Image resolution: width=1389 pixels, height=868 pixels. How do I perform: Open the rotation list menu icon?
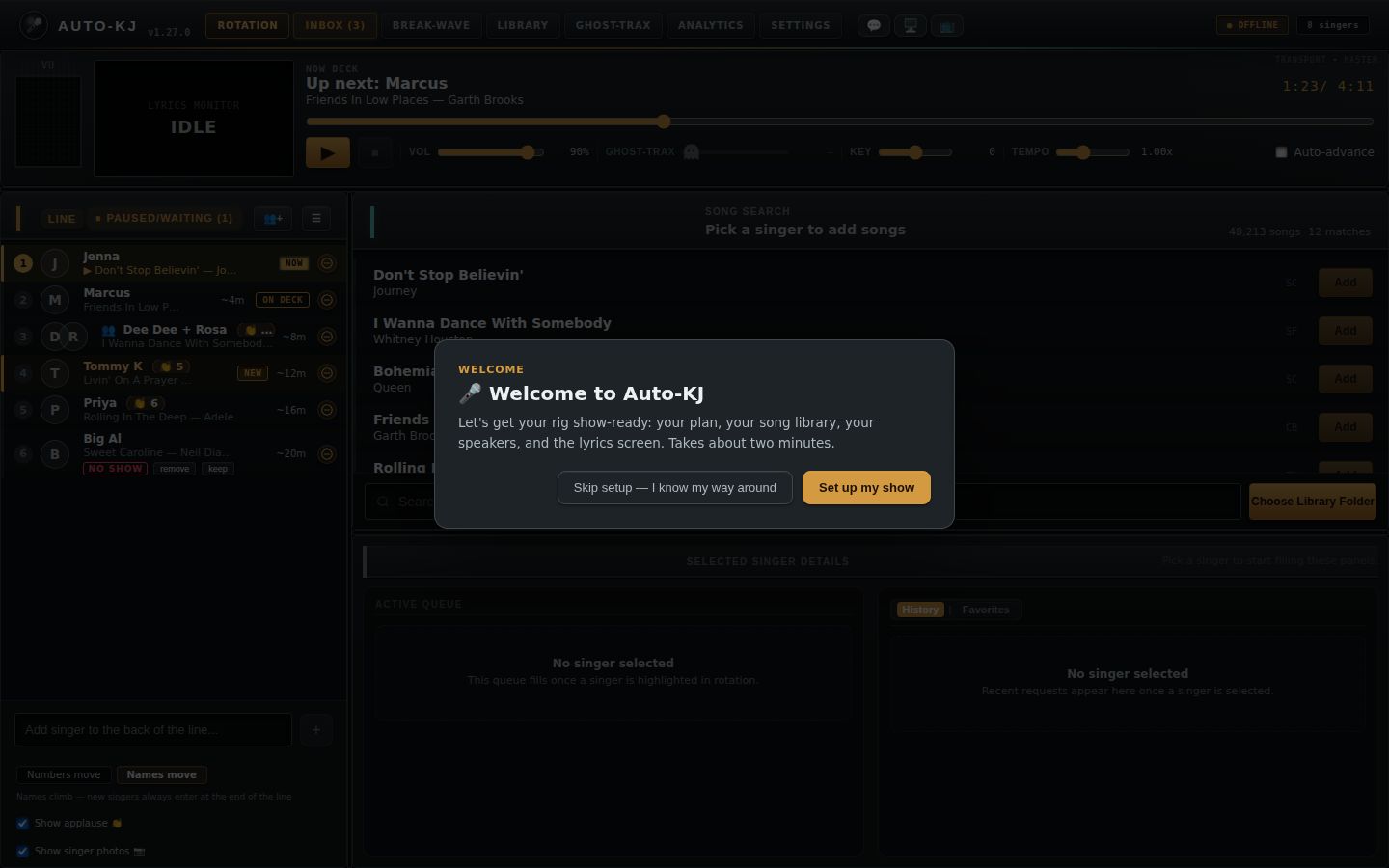[x=316, y=219]
